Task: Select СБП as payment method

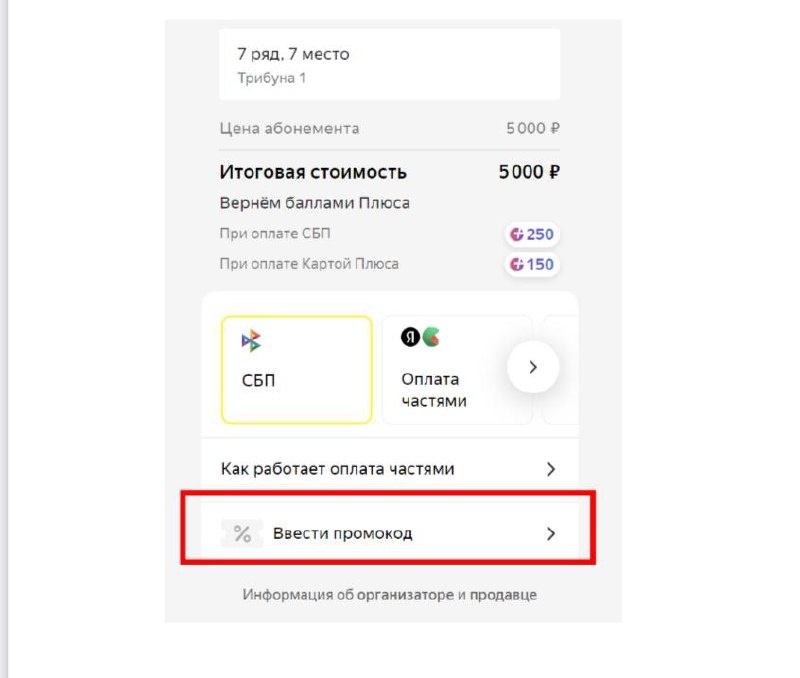Action: (295, 368)
